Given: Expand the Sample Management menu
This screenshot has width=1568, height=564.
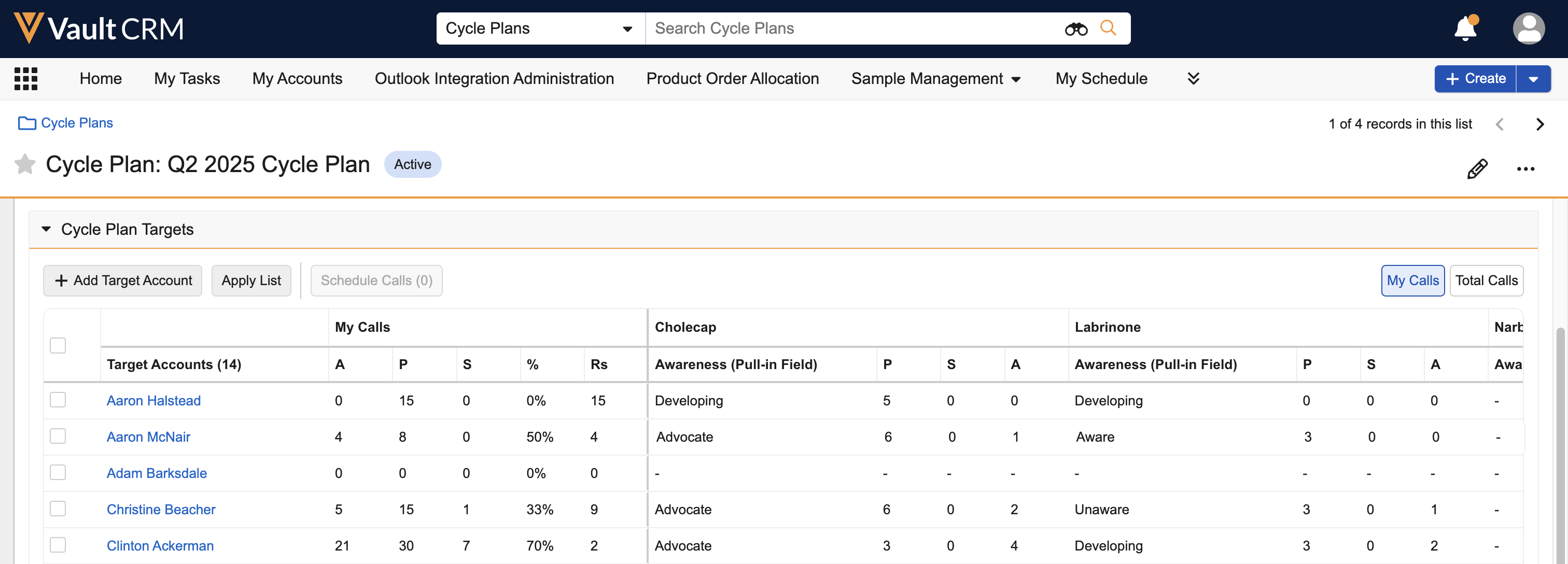Looking at the screenshot, I should point(935,78).
